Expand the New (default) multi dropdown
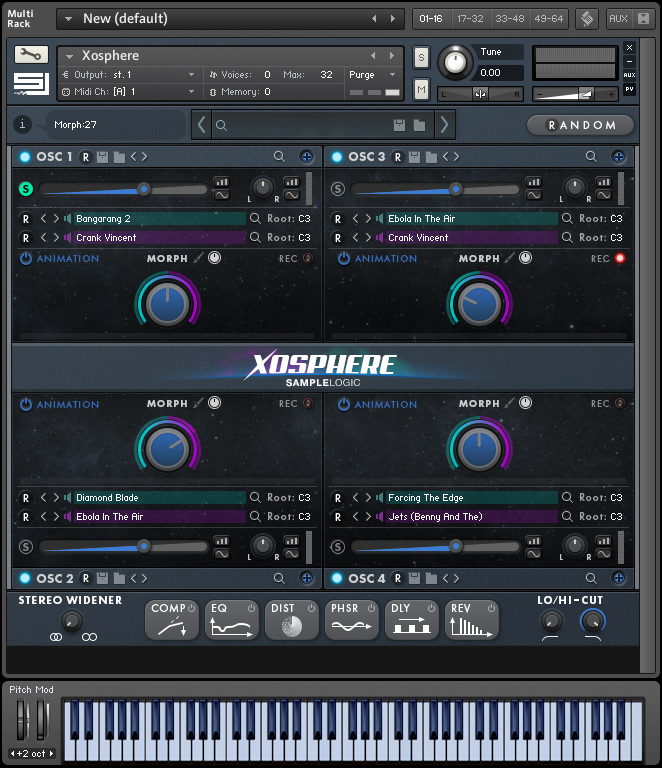The height and width of the screenshot is (768, 662). [x=69, y=19]
